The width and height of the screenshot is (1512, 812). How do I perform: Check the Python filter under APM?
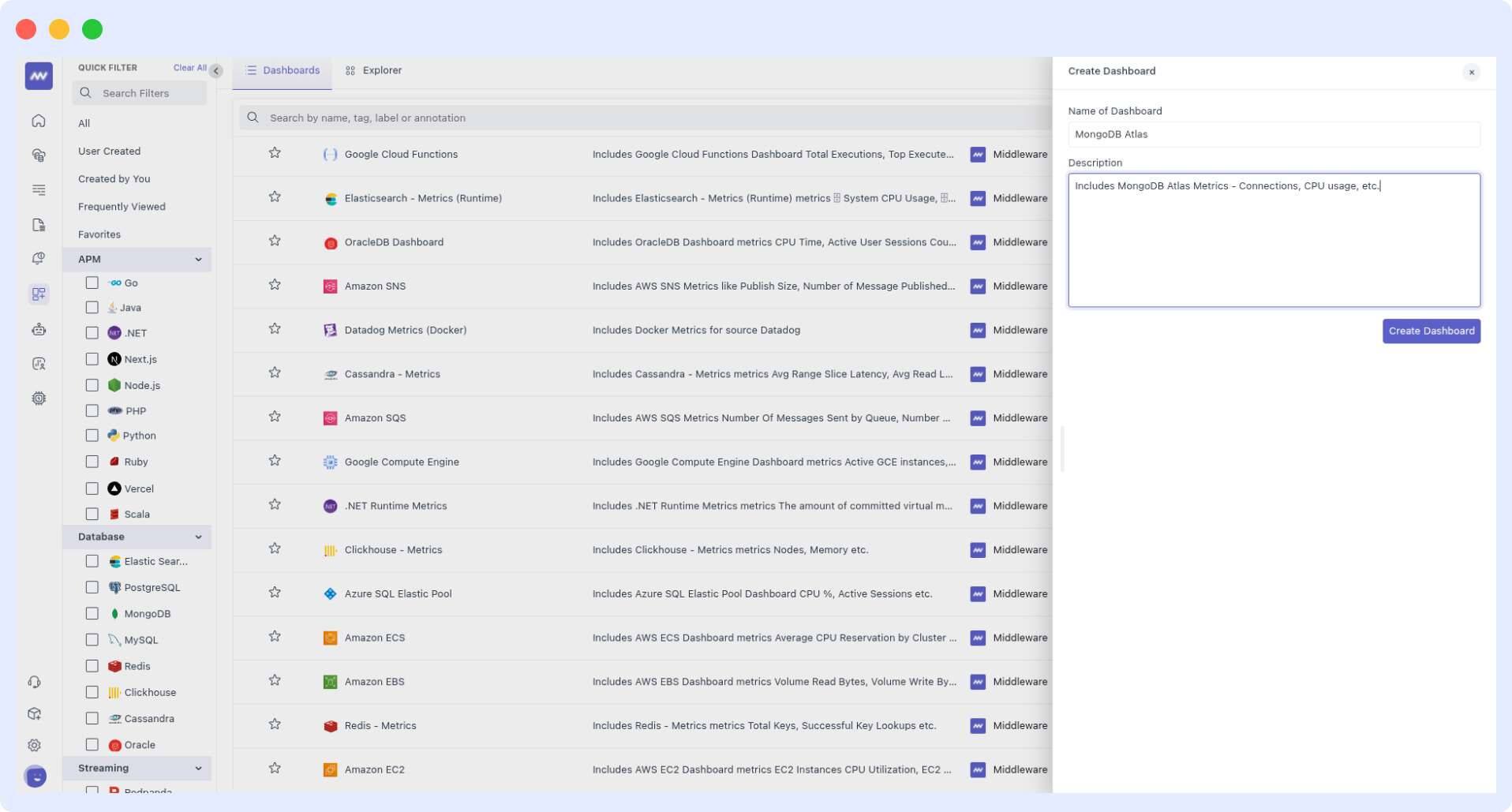point(92,435)
